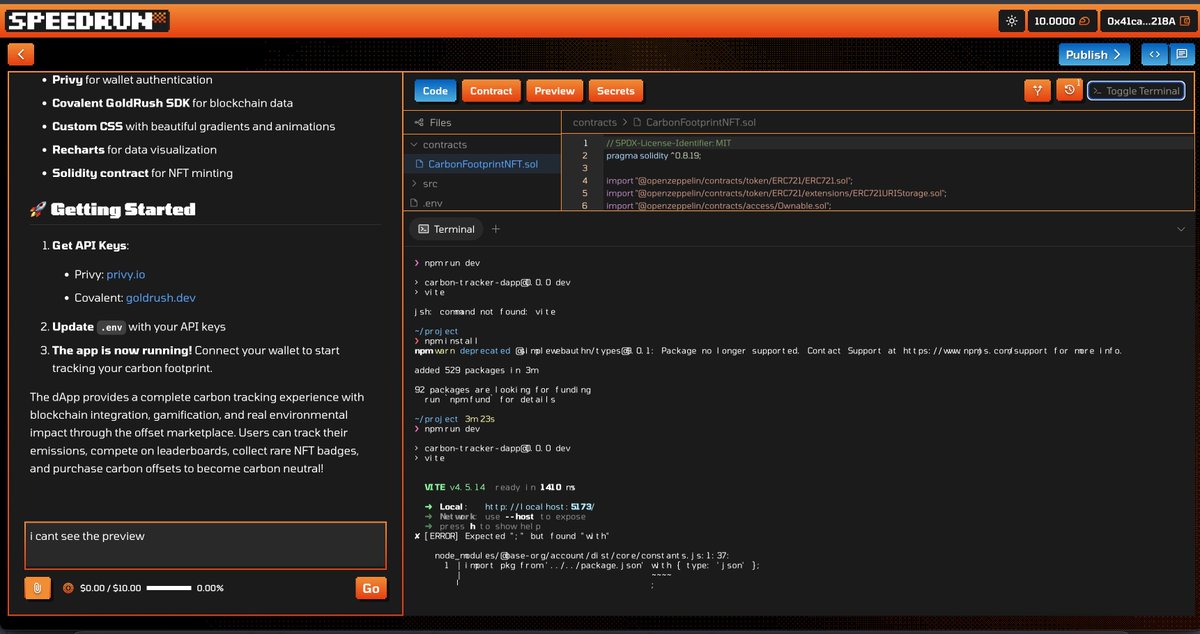Toggle the light/dark theme sun icon
Image resolution: width=1200 pixels, height=634 pixels.
coord(1011,20)
